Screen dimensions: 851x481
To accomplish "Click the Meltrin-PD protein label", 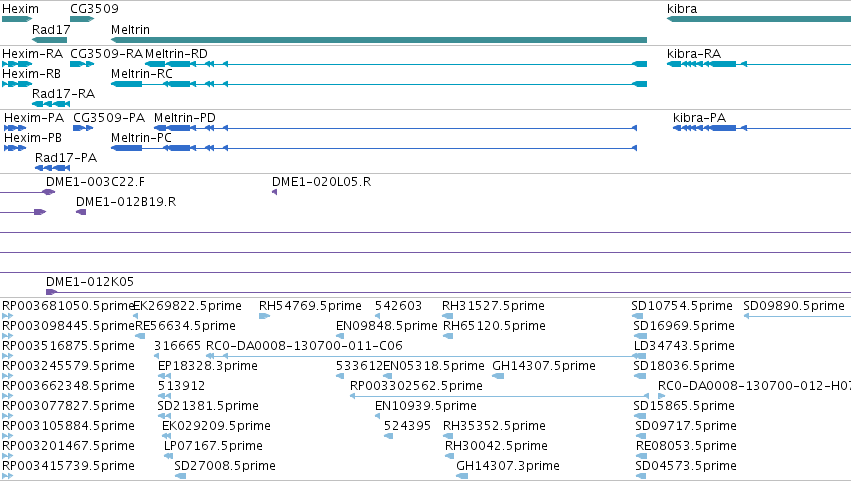I will click(x=185, y=118).
